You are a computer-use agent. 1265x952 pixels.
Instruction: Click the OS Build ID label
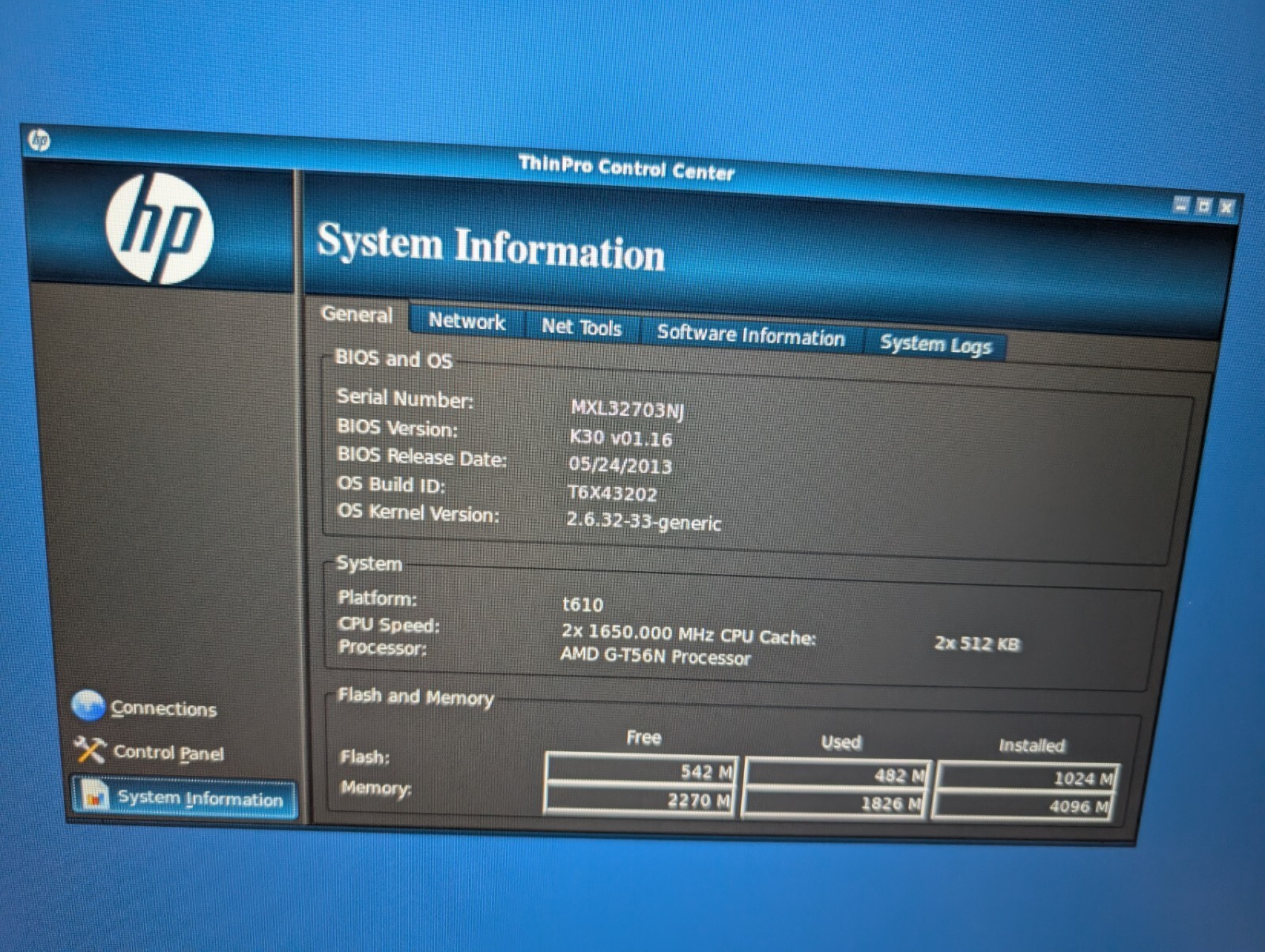pyautogui.click(x=391, y=484)
